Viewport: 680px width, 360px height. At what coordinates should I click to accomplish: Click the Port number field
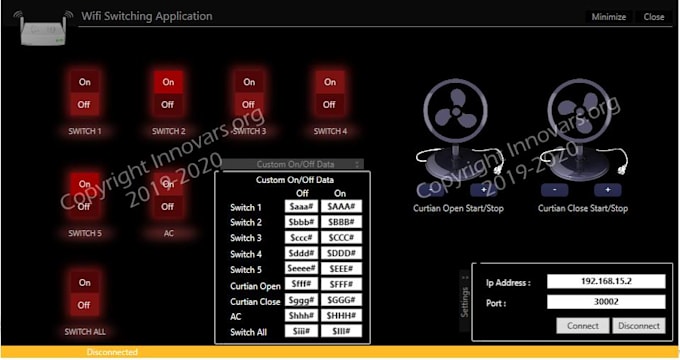[x=606, y=302]
